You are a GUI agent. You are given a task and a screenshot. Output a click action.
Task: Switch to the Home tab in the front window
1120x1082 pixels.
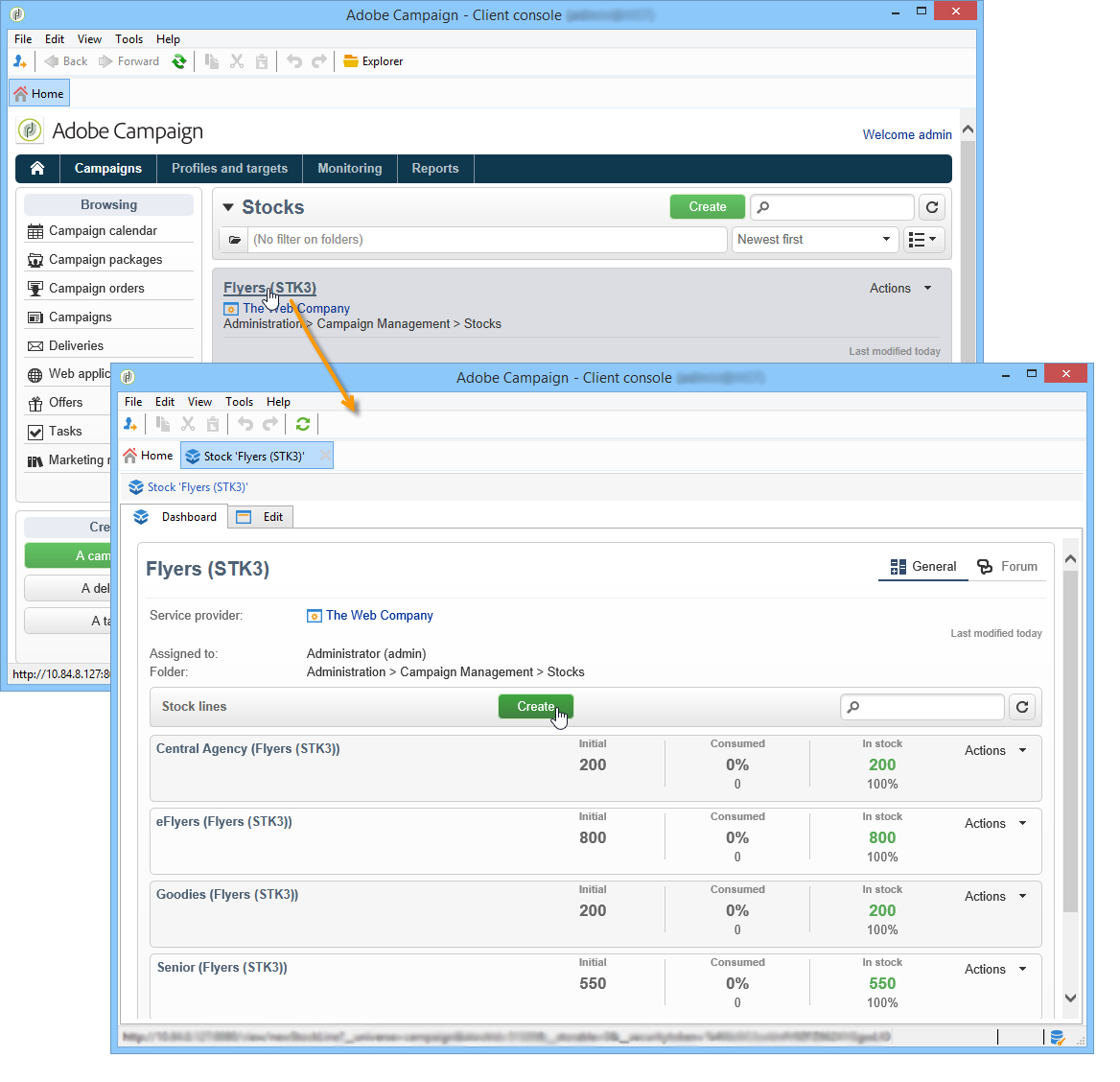149,456
